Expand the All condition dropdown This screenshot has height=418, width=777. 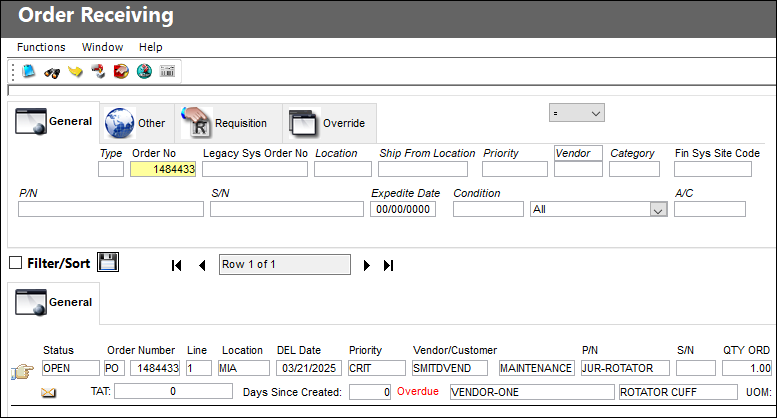(658, 210)
